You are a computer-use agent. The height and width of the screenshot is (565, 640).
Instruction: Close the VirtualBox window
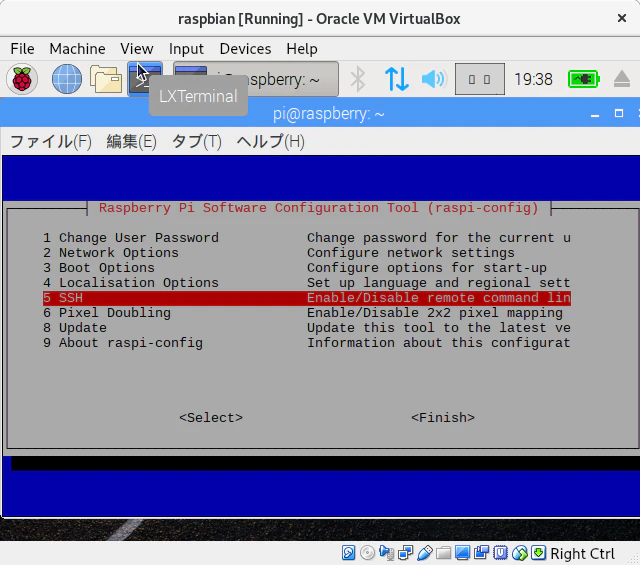click(622, 18)
